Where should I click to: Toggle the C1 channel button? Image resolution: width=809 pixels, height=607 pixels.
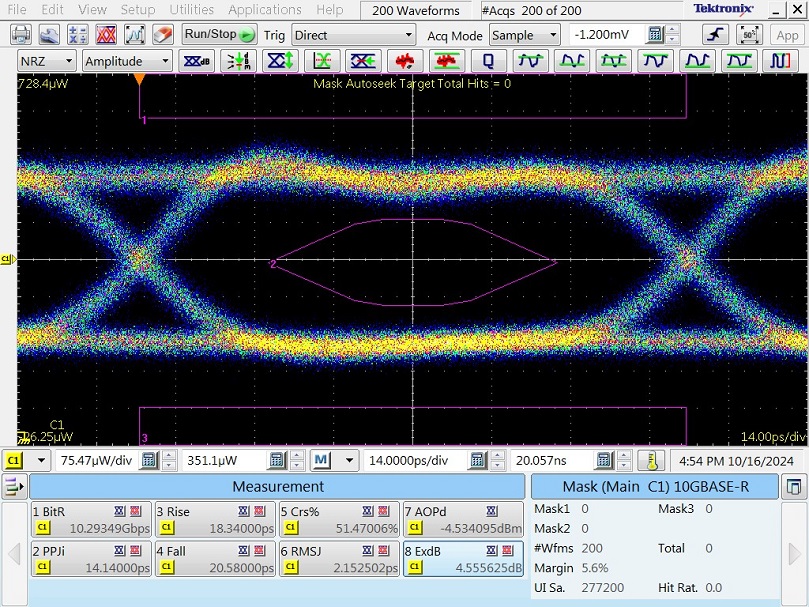[x=14, y=460]
